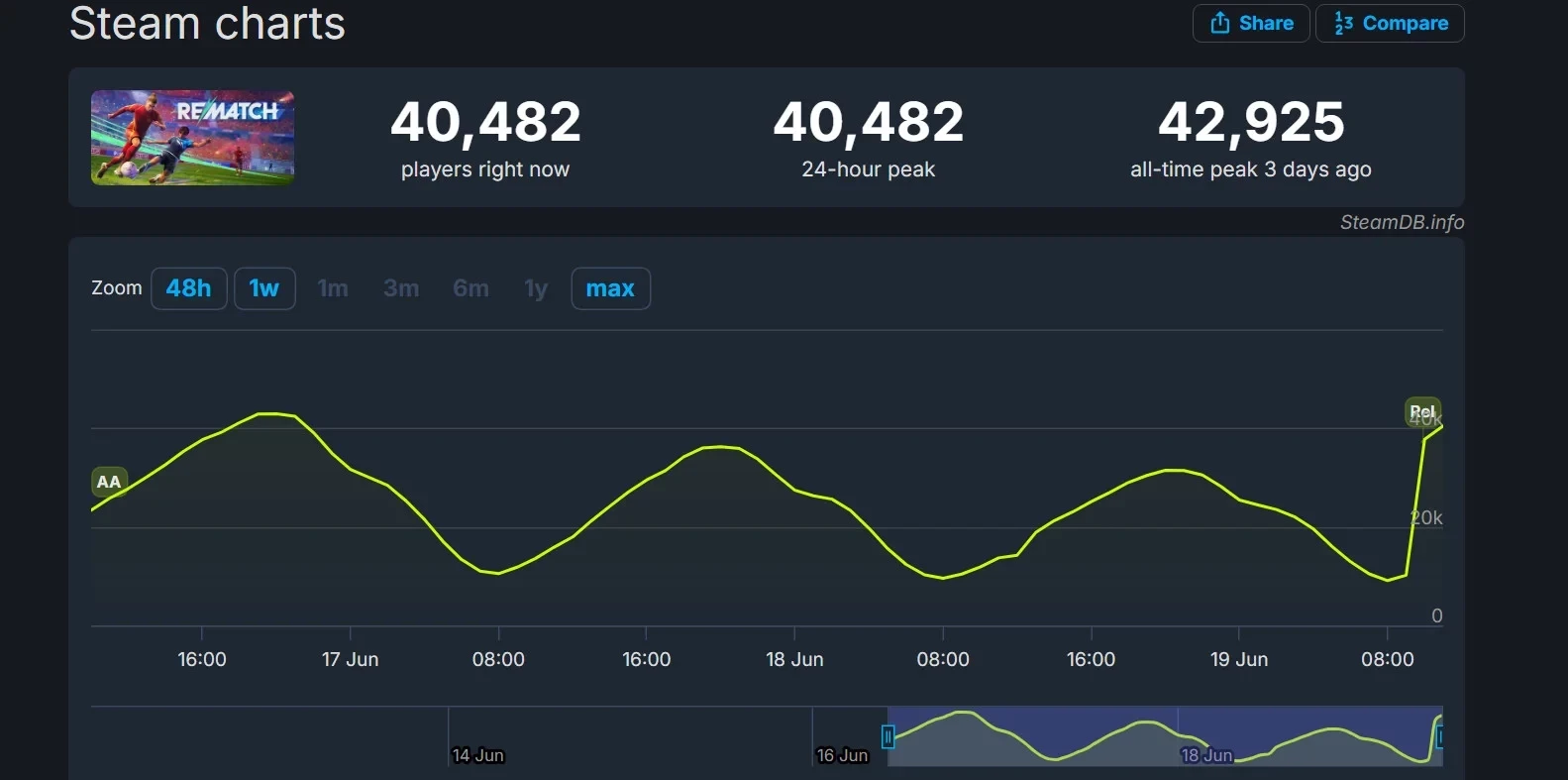Viewport: 1568px width, 780px height.
Task: Select the 1m zoom range
Action: pyautogui.click(x=333, y=288)
